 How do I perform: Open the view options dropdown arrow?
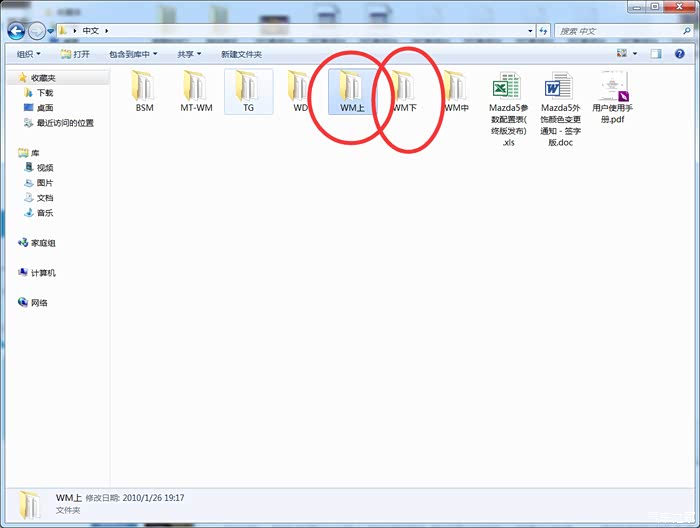tap(635, 54)
